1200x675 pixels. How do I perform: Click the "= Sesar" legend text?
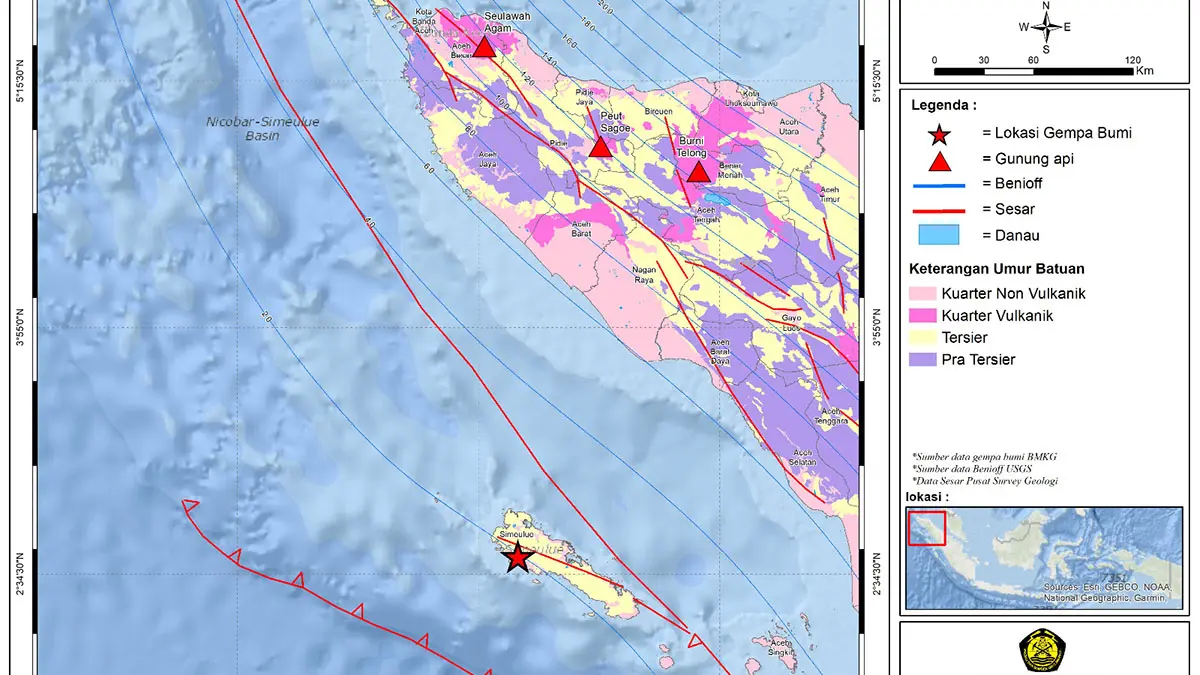1008,211
